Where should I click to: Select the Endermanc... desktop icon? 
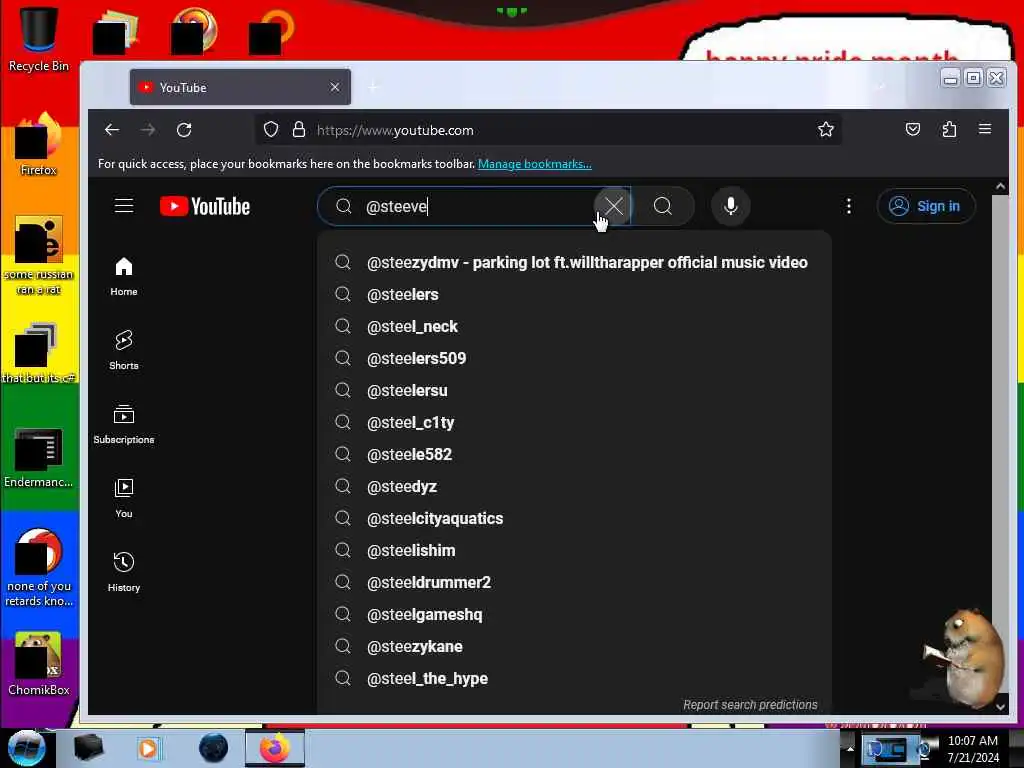pos(39,456)
